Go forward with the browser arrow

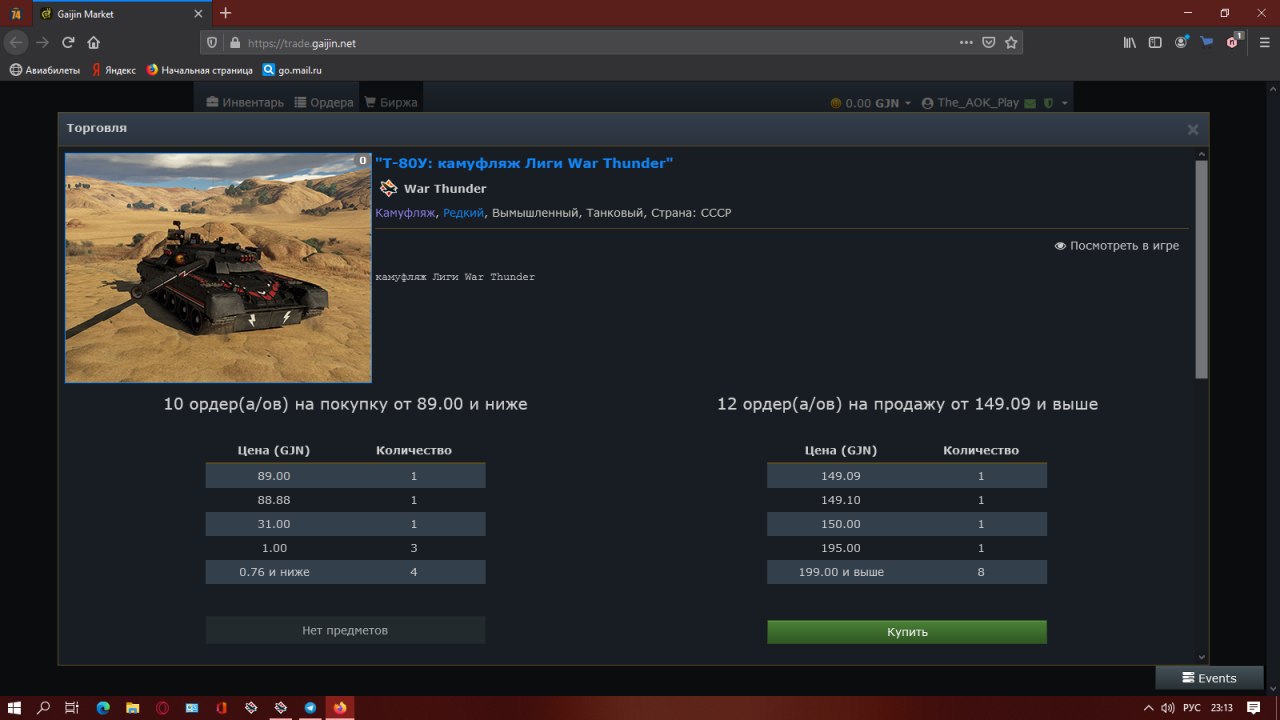click(x=42, y=43)
